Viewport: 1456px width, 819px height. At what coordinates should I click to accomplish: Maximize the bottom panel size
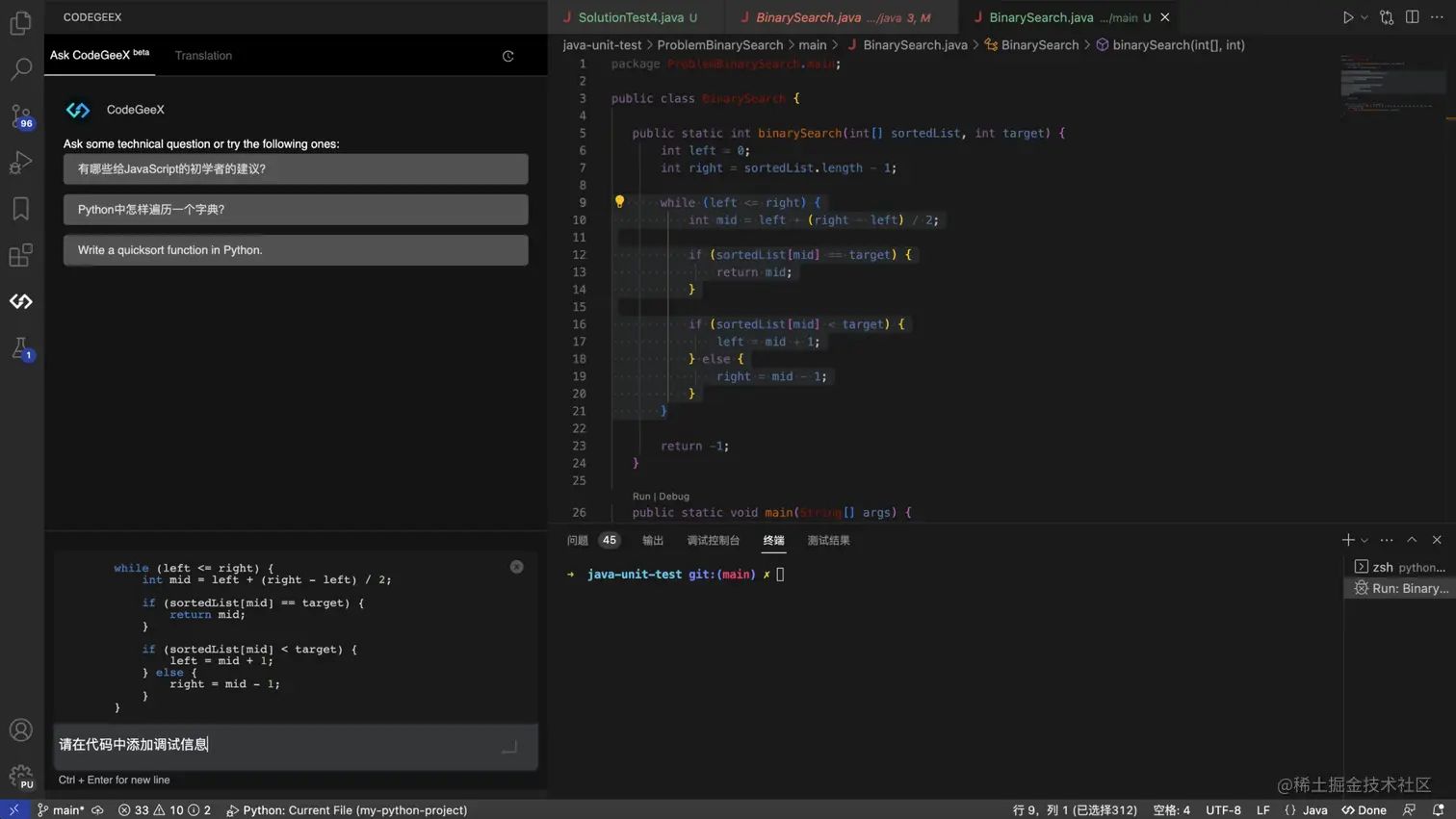click(1412, 540)
